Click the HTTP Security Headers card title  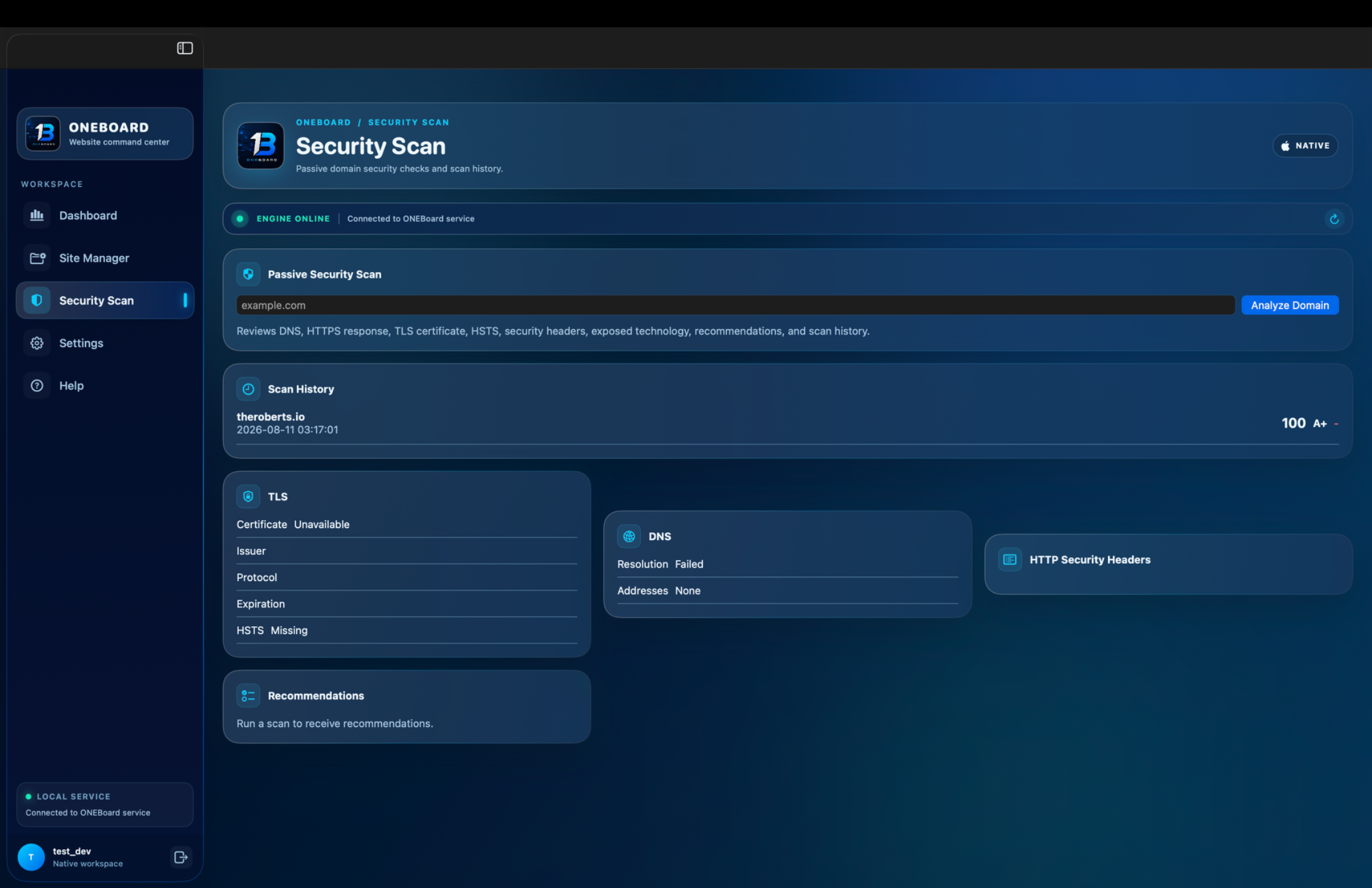point(1090,560)
